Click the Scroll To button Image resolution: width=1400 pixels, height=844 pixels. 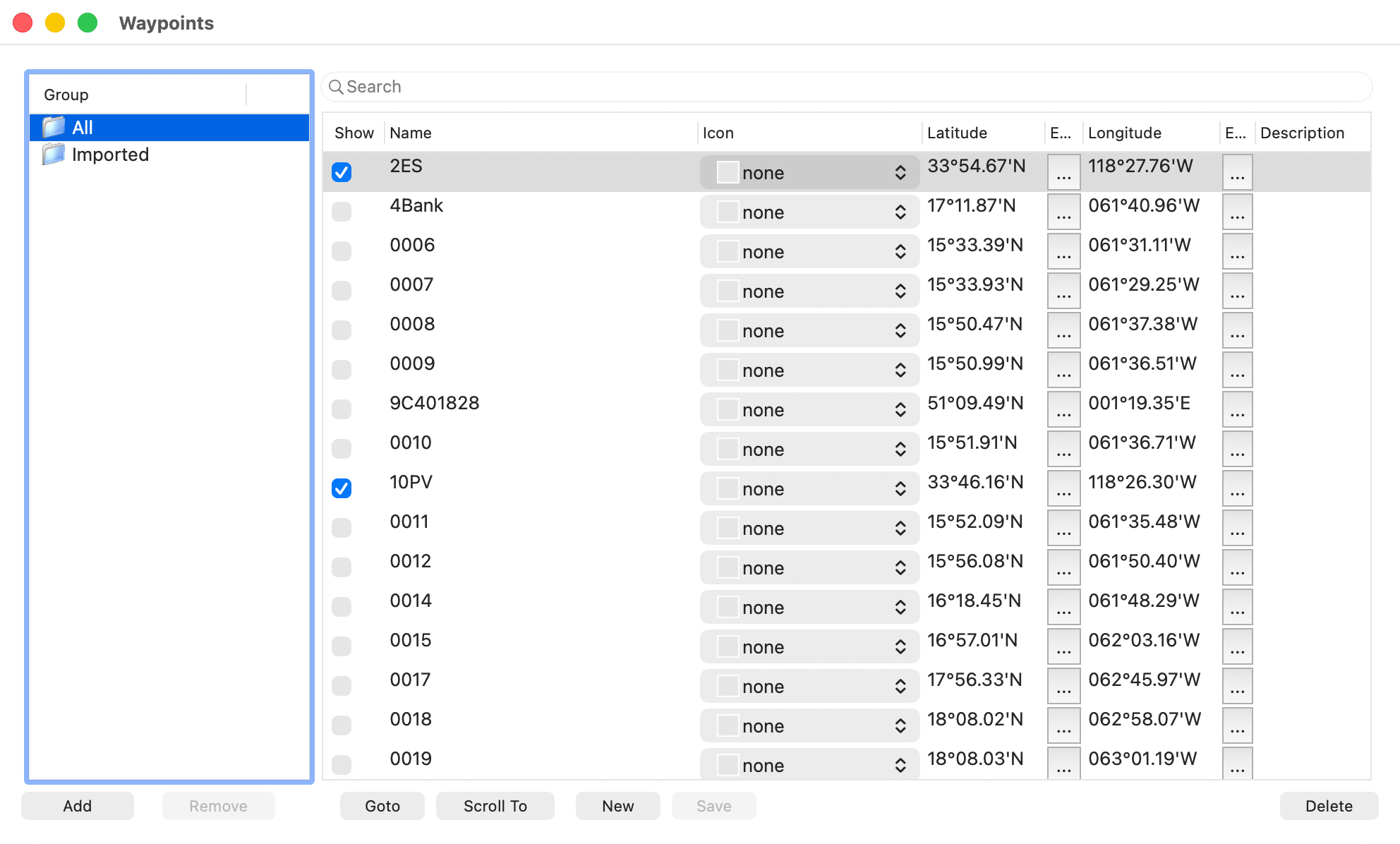click(x=495, y=806)
